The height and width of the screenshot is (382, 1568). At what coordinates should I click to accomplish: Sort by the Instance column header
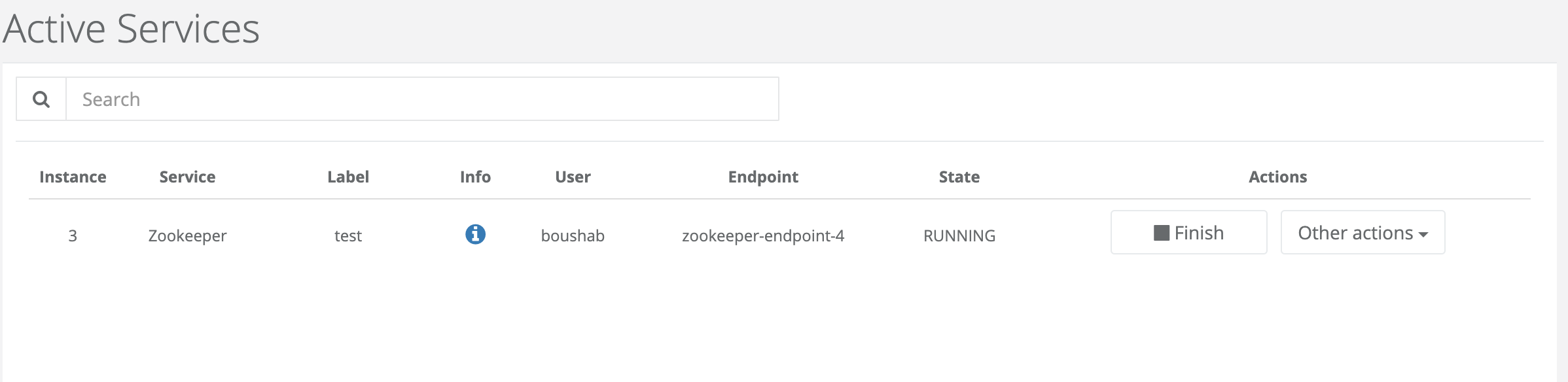pos(73,177)
